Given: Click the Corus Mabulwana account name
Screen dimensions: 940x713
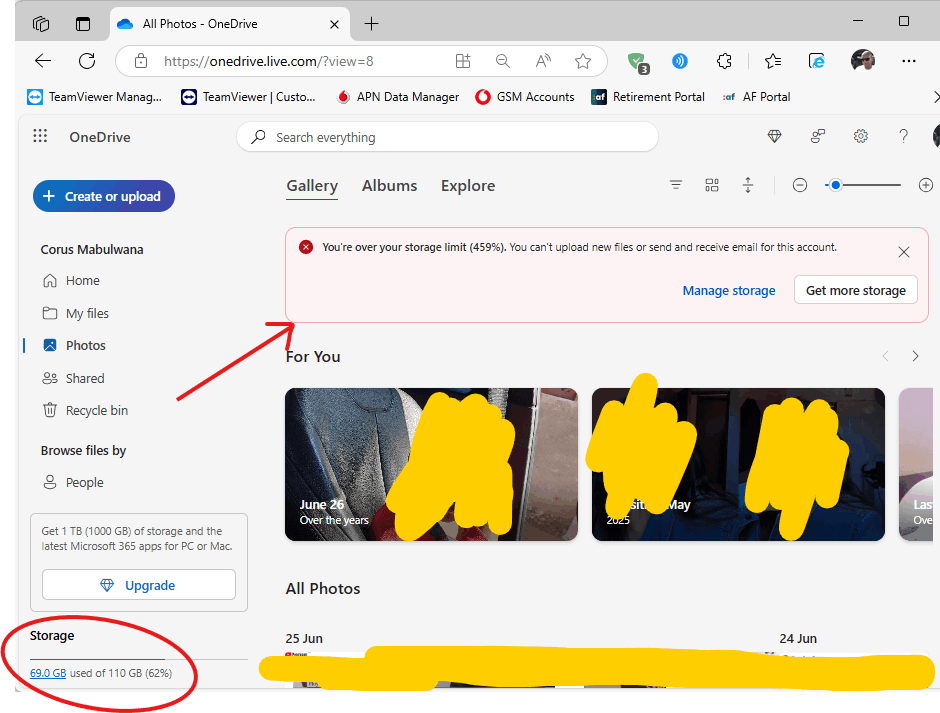Looking at the screenshot, I should tap(92, 249).
